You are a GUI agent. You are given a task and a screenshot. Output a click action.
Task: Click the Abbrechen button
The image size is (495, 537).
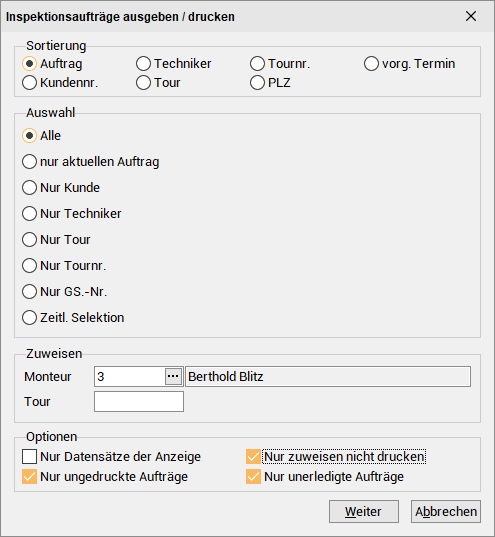(x=446, y=512)
